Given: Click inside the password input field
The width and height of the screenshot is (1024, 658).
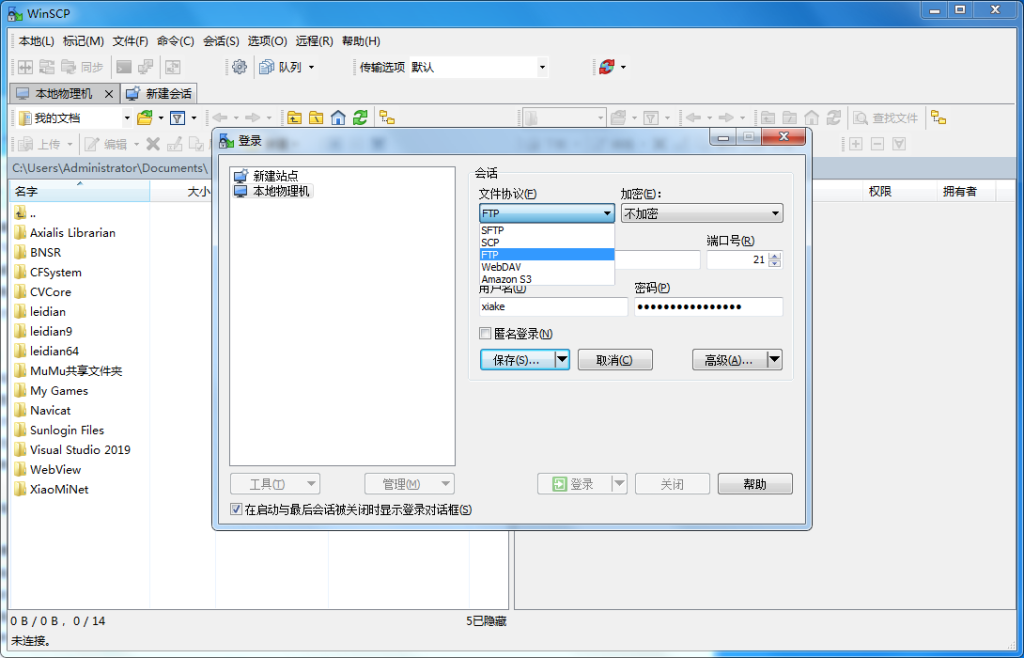Looking at the screenshot, I should (707, 306).
